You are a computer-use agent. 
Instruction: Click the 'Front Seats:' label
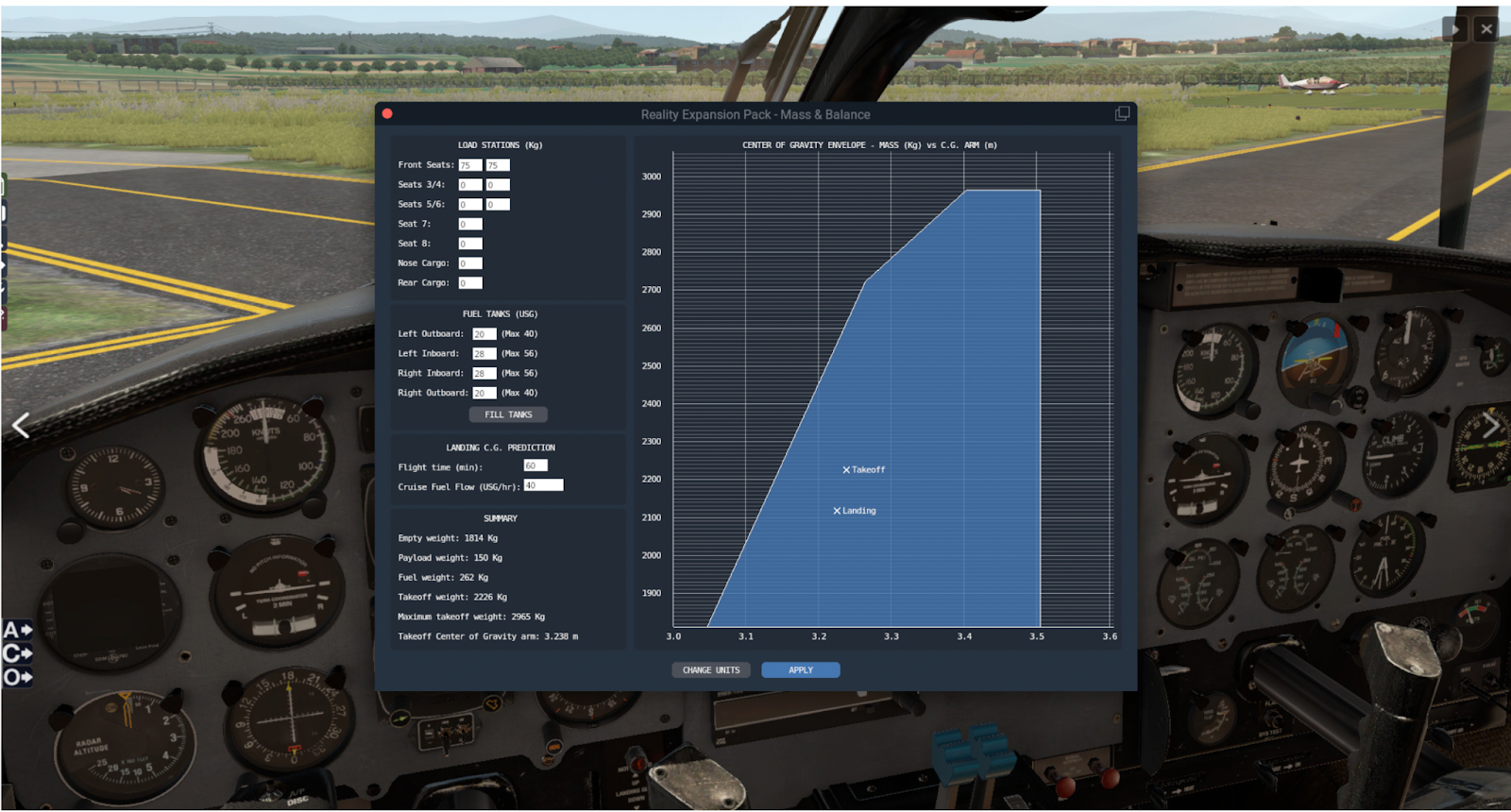coord(426,165)
